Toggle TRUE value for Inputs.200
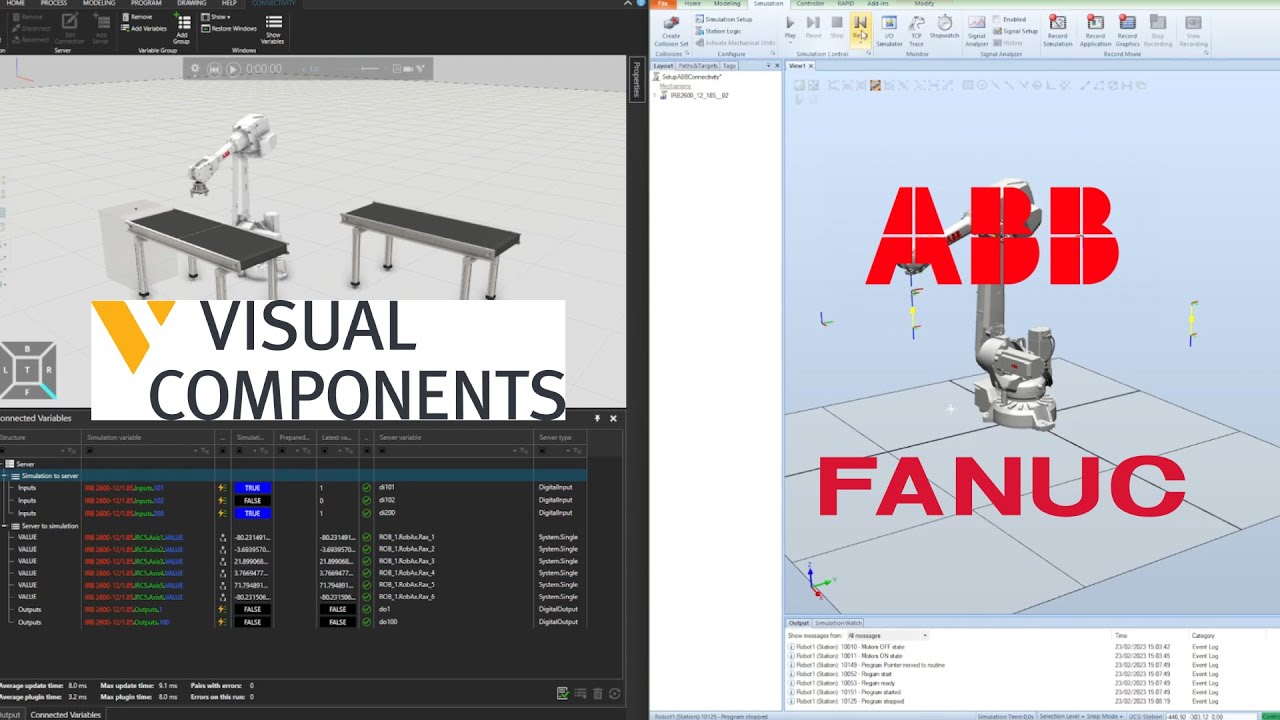The image size is (1280, 720). 252,513
